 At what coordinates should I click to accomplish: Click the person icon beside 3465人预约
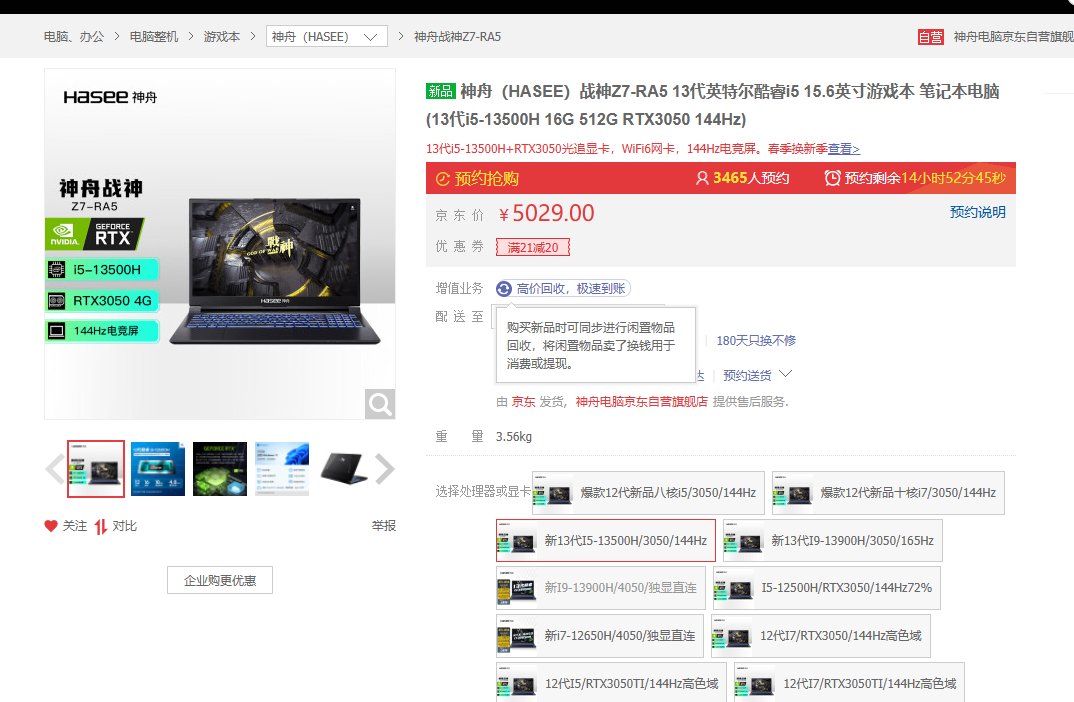tap(702, 178)
